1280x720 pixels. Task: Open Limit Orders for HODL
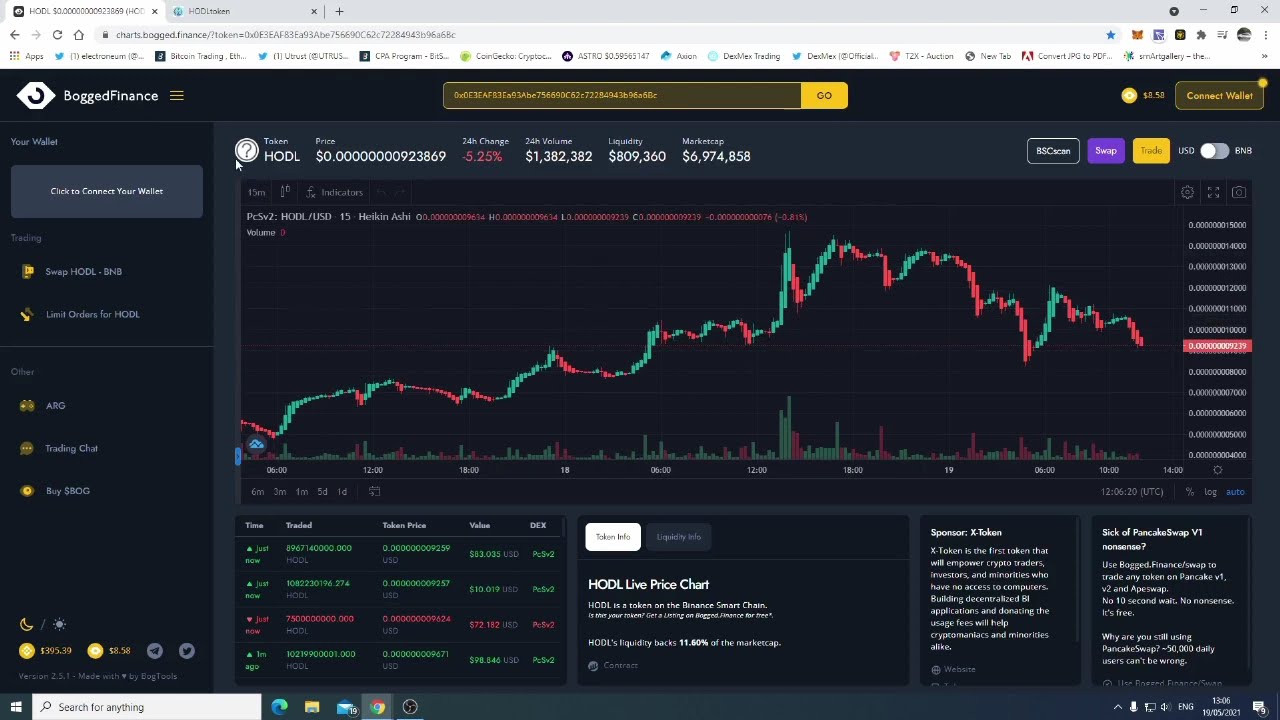click(x=93, y=314)
